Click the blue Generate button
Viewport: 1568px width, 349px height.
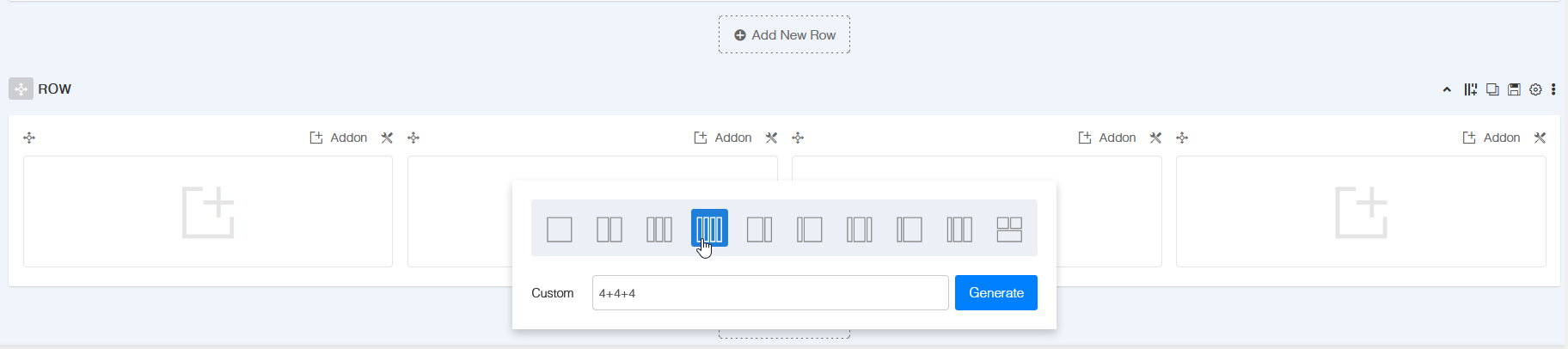[995, 293]
